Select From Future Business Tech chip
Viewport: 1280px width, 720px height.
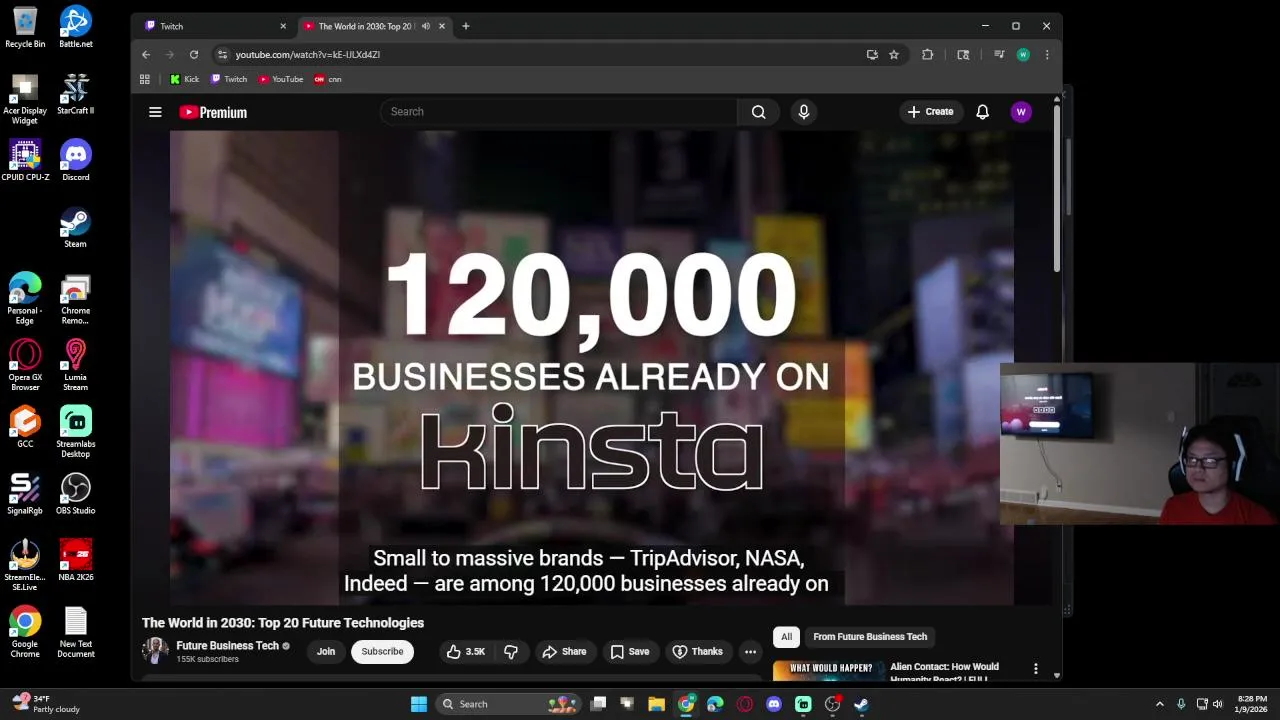870,637
